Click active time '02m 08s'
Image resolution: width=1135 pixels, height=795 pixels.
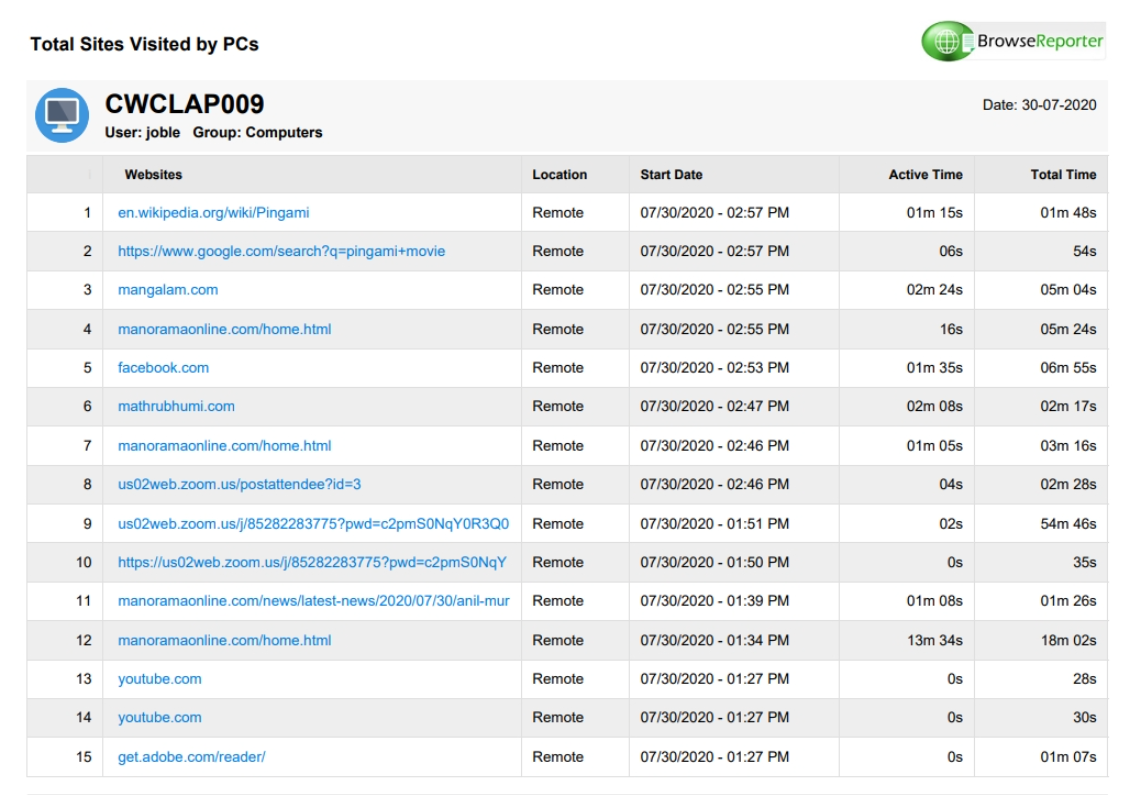point(934,406)
